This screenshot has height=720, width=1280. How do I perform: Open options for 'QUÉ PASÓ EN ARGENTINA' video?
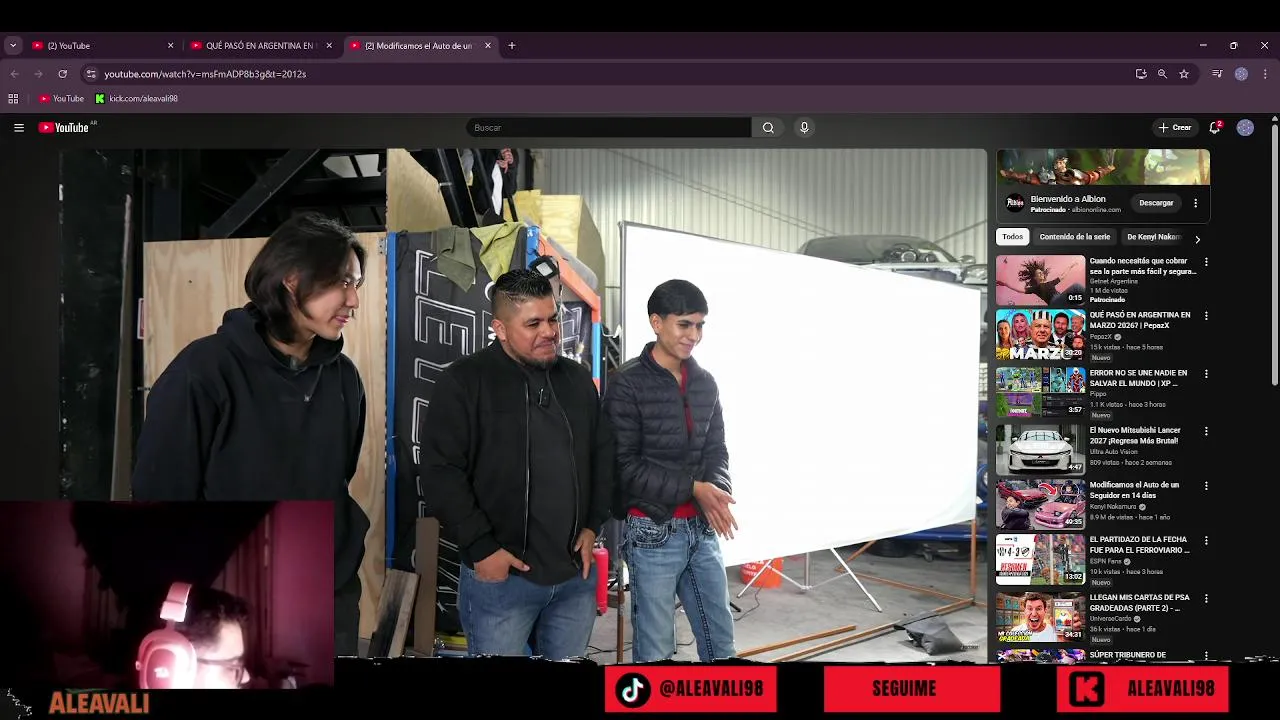[x=1206, y=316]
